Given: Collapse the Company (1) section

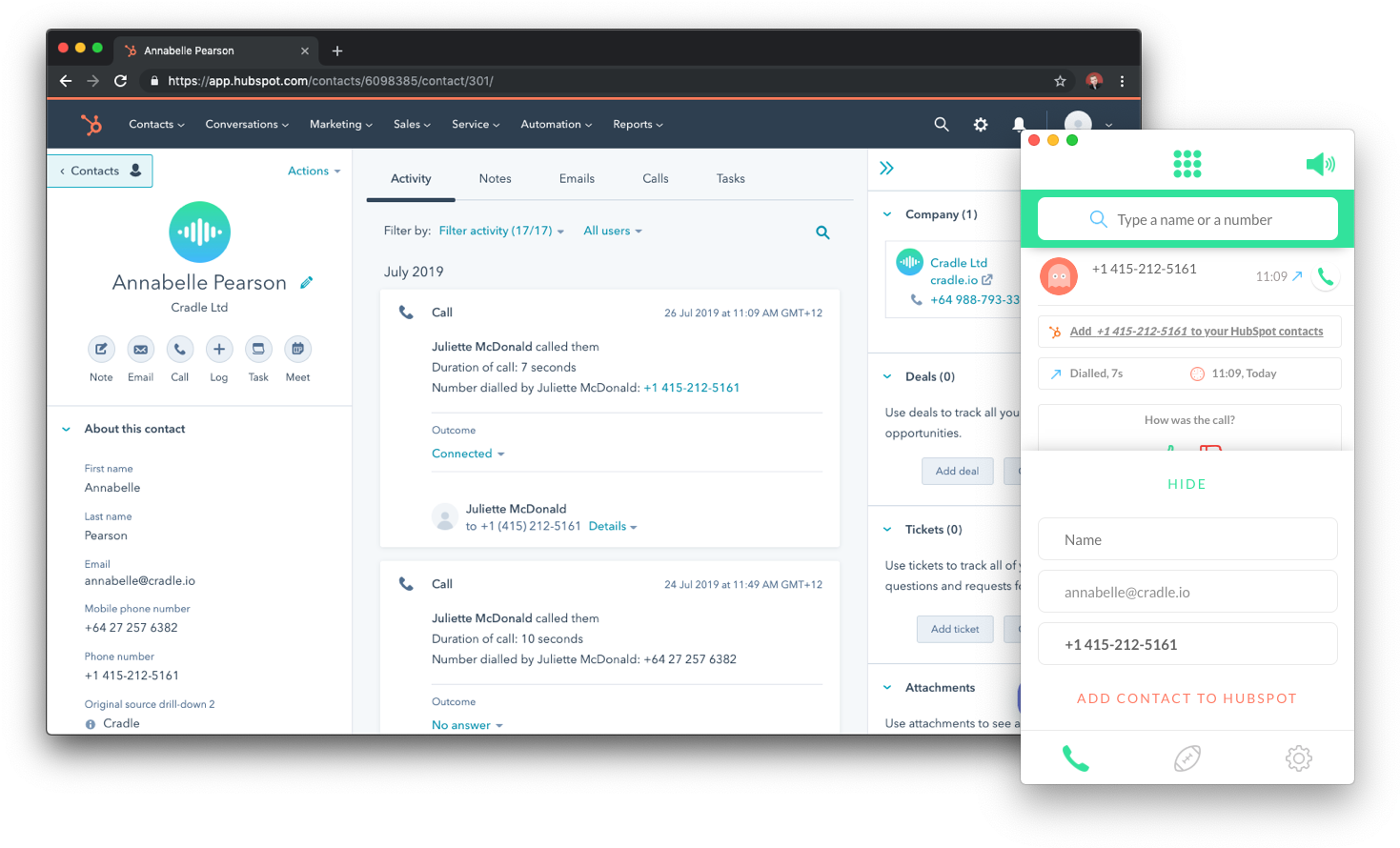Looking at the screenshot, I should point(887,214).
